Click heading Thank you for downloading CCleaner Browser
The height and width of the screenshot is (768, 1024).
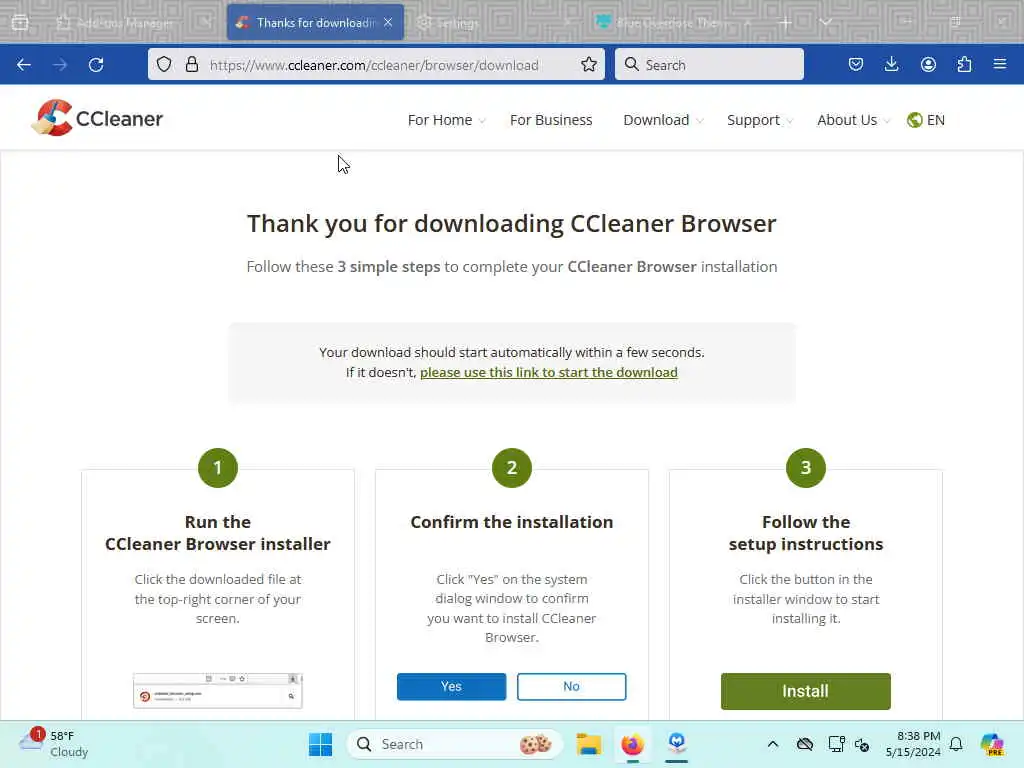511,223
